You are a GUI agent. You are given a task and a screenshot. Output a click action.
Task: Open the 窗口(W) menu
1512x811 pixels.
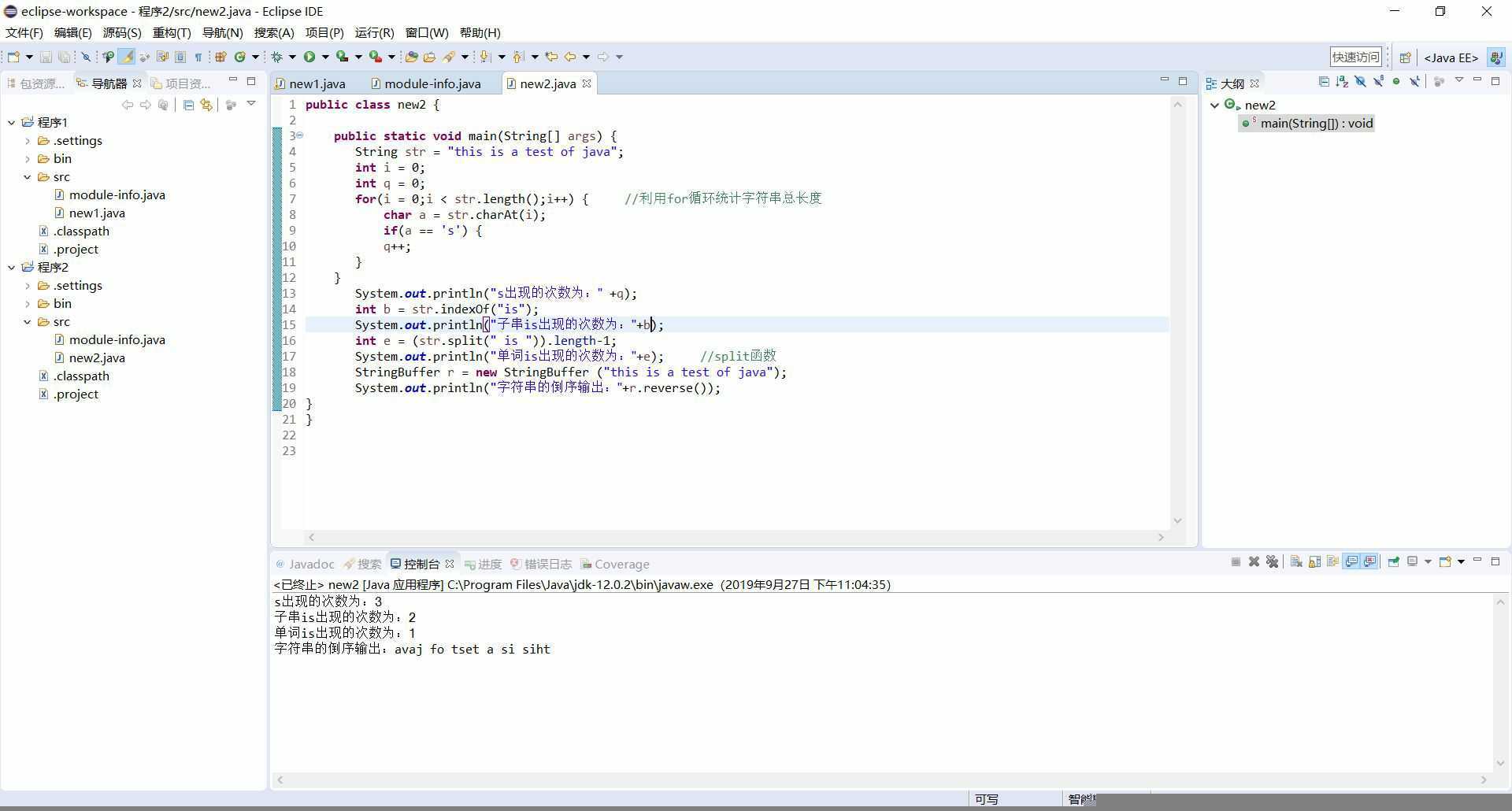(x=427, y=32)
